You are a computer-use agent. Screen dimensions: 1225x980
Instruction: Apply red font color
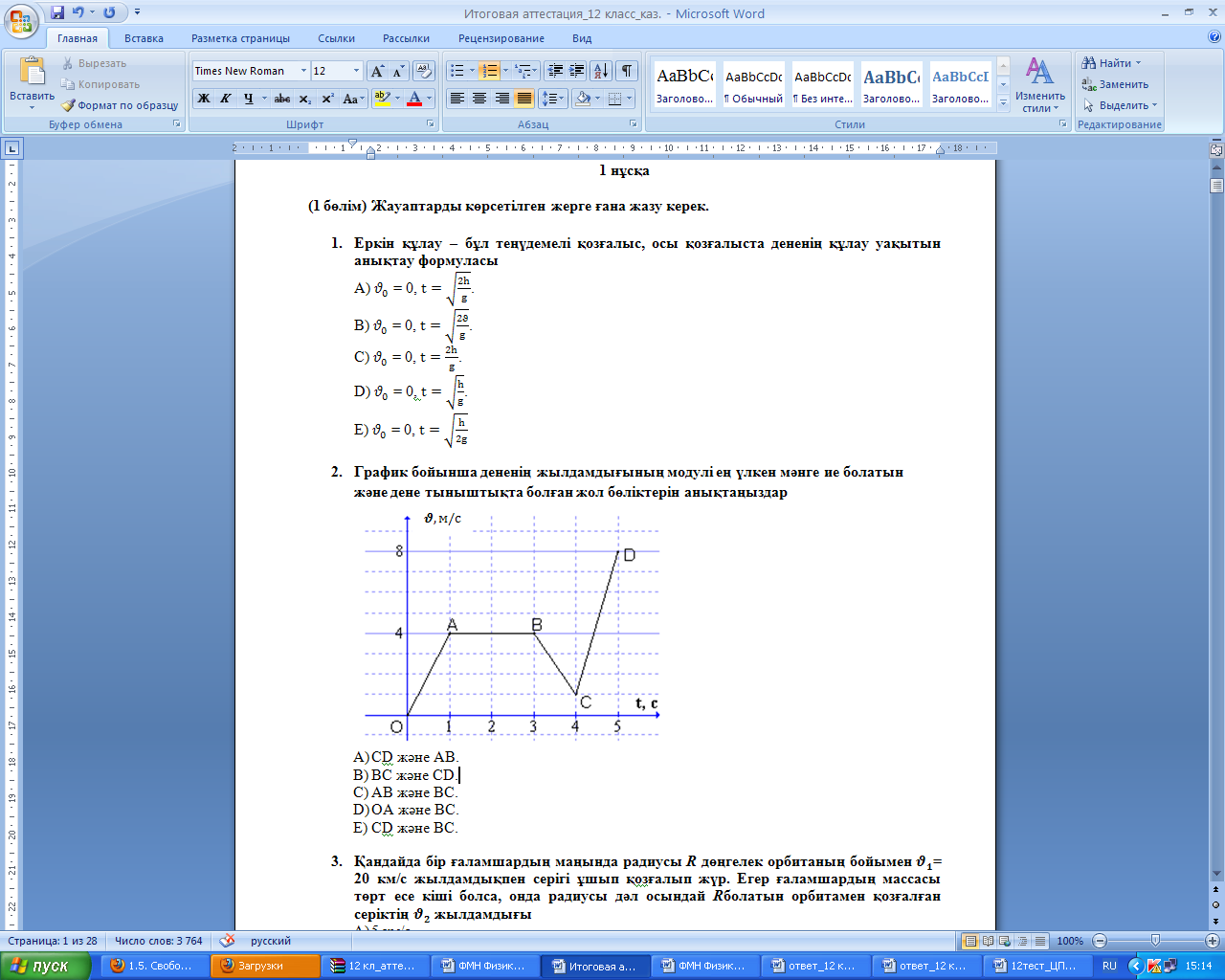414,99
